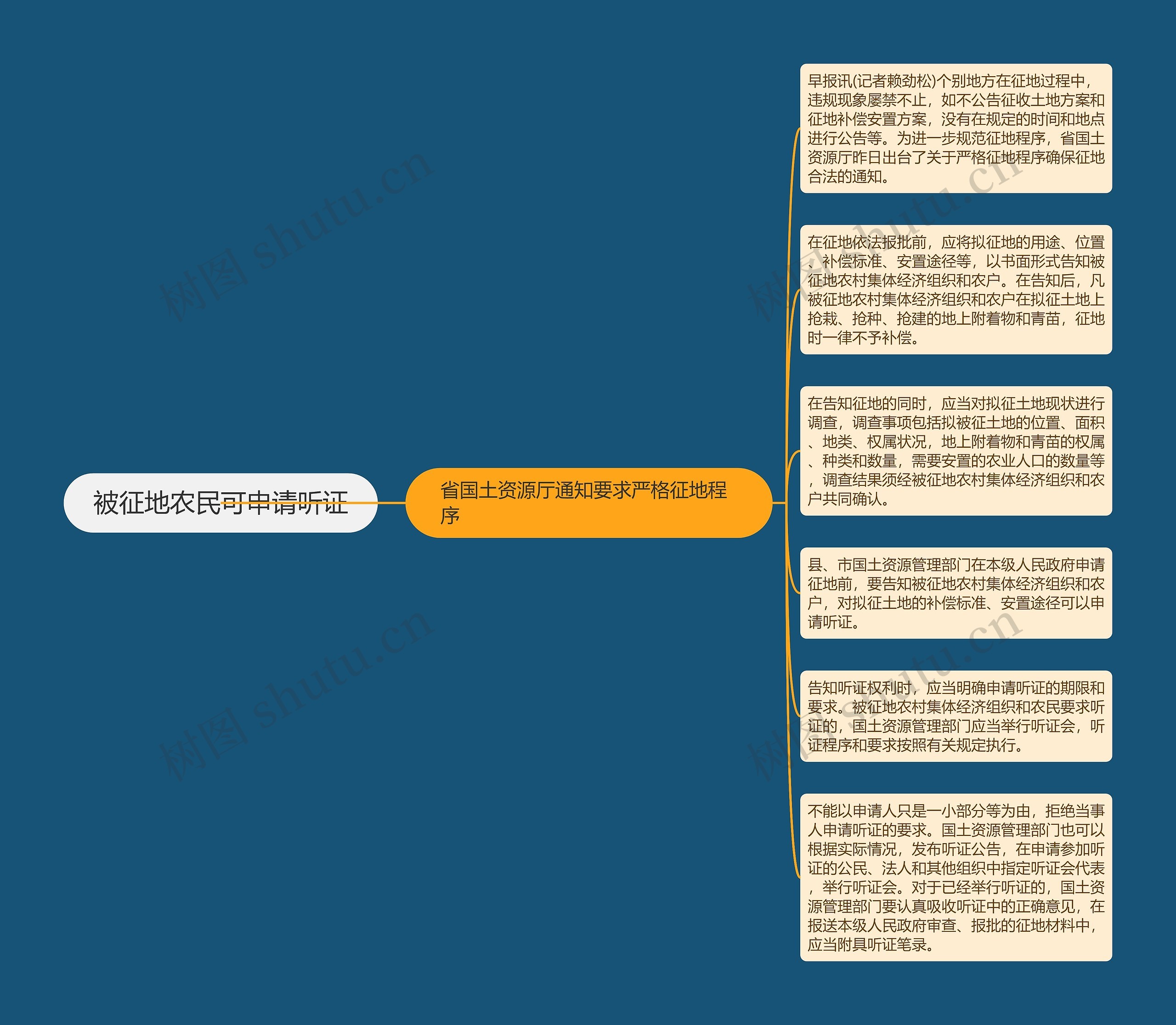Screen dimensions: 1176x1025
Task: Click the line 证程序和要求按照有关规定执行 in the fifth note
Action: point(915,745)
